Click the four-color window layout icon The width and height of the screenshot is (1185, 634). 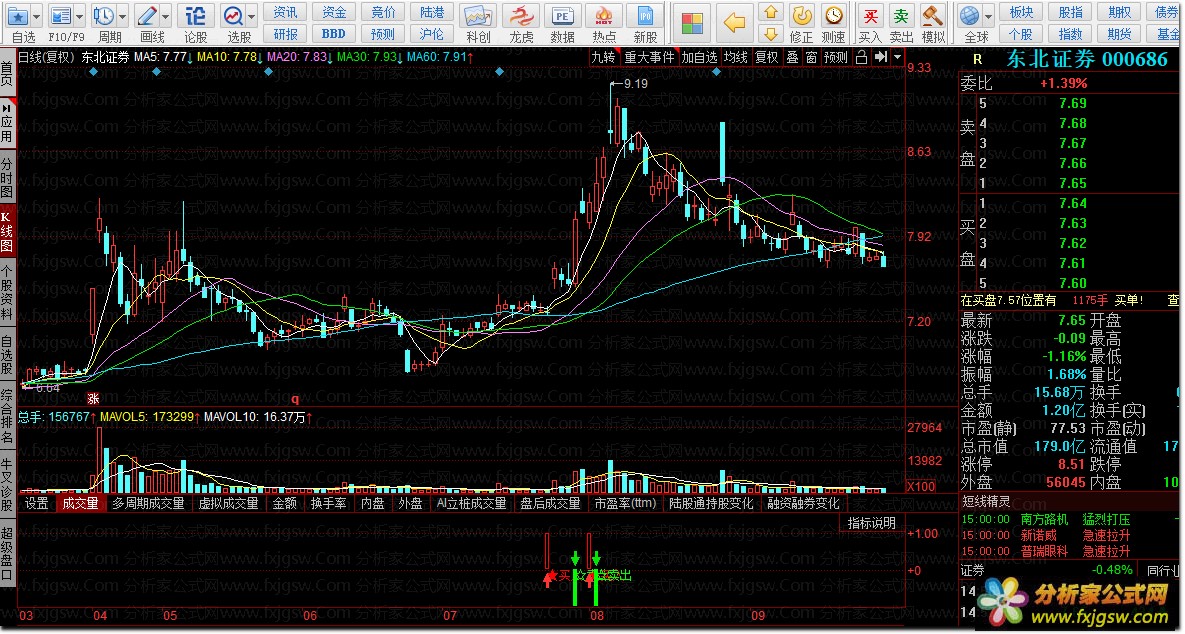click(x=692, y=23)
